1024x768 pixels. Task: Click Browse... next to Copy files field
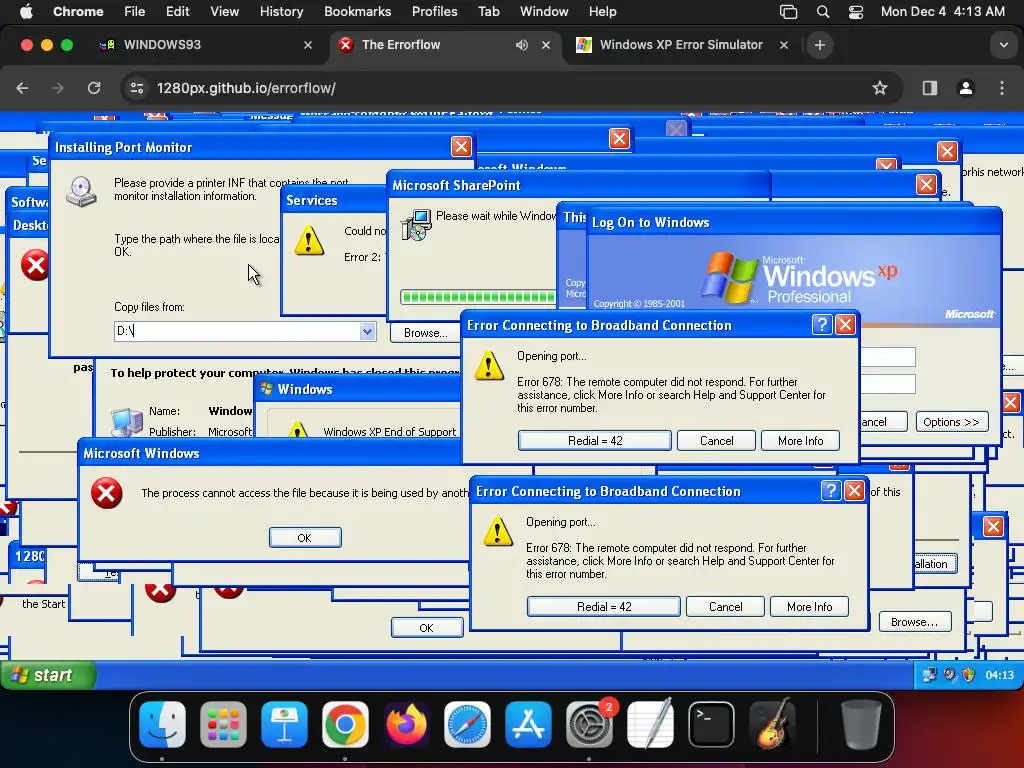(425, 332)
